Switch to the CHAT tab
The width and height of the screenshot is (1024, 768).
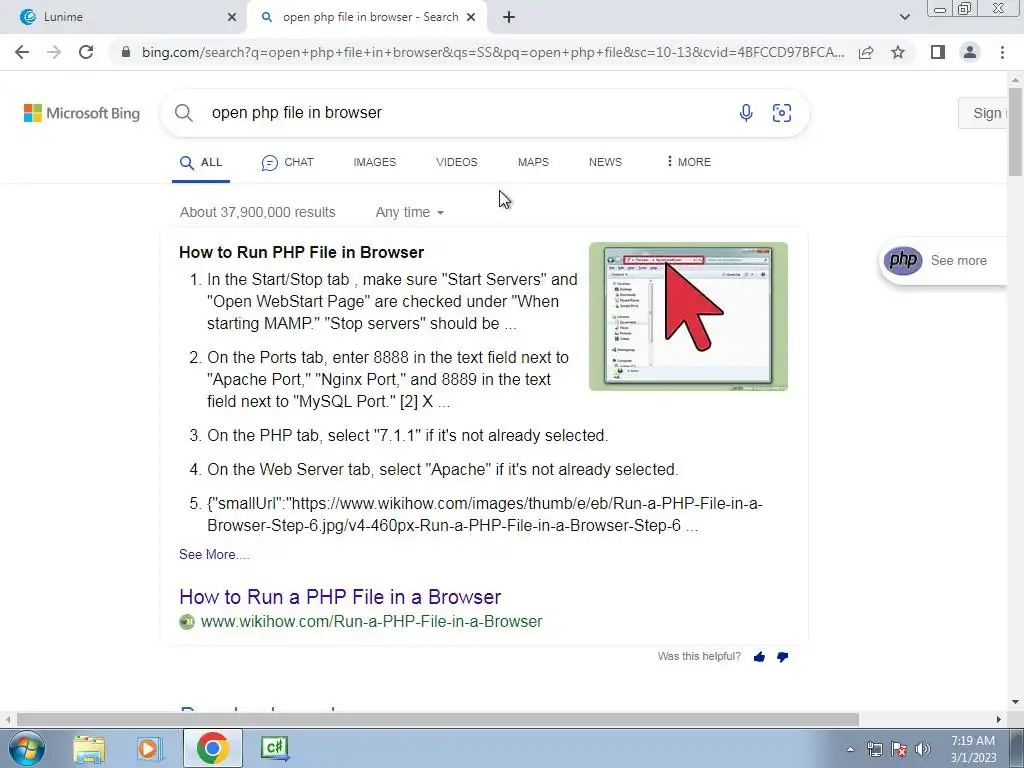click(x=287, y=162)
